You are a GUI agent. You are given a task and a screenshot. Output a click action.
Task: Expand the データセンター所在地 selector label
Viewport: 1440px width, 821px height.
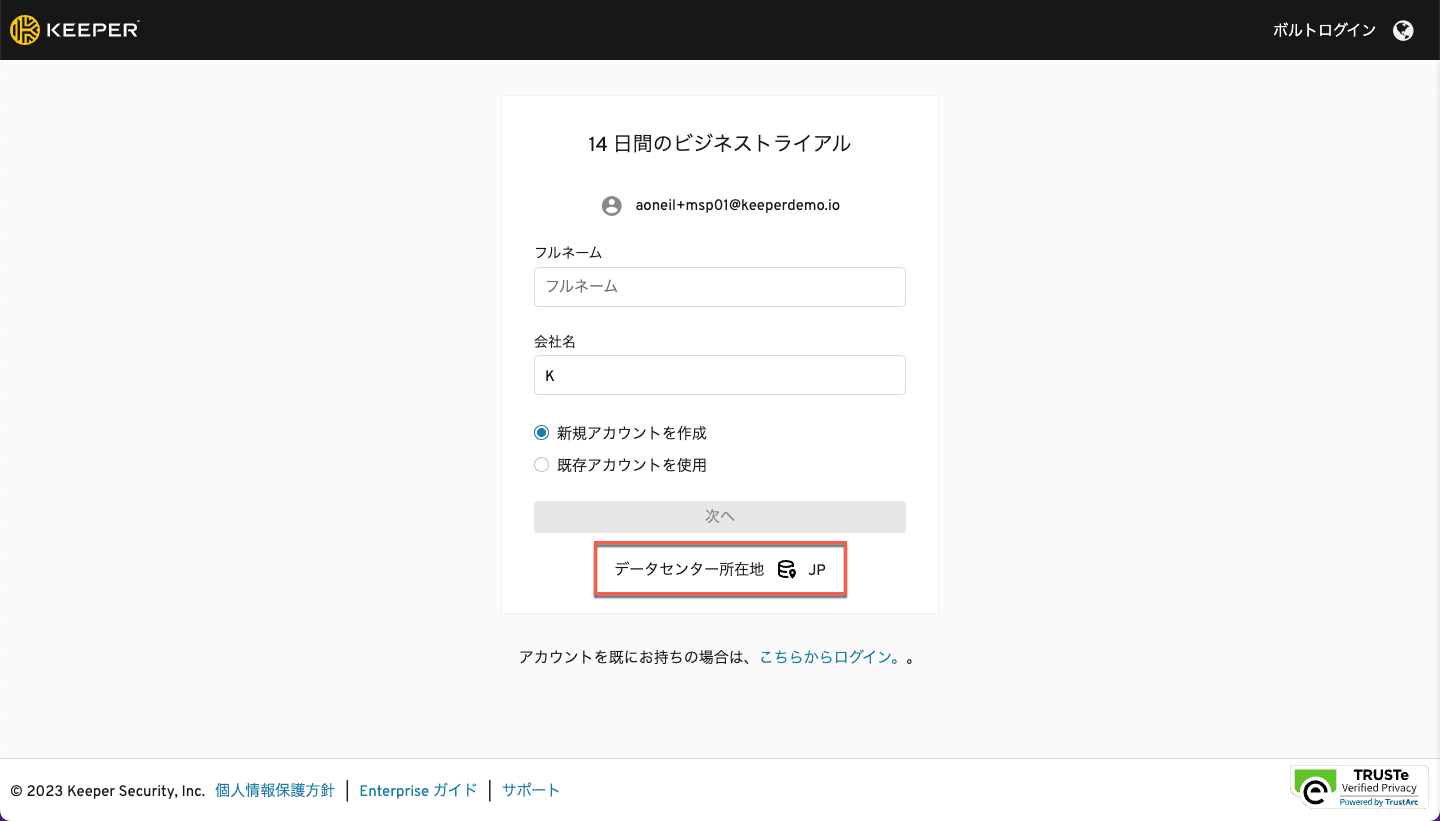pyautogui.click(x=689, y=570)
